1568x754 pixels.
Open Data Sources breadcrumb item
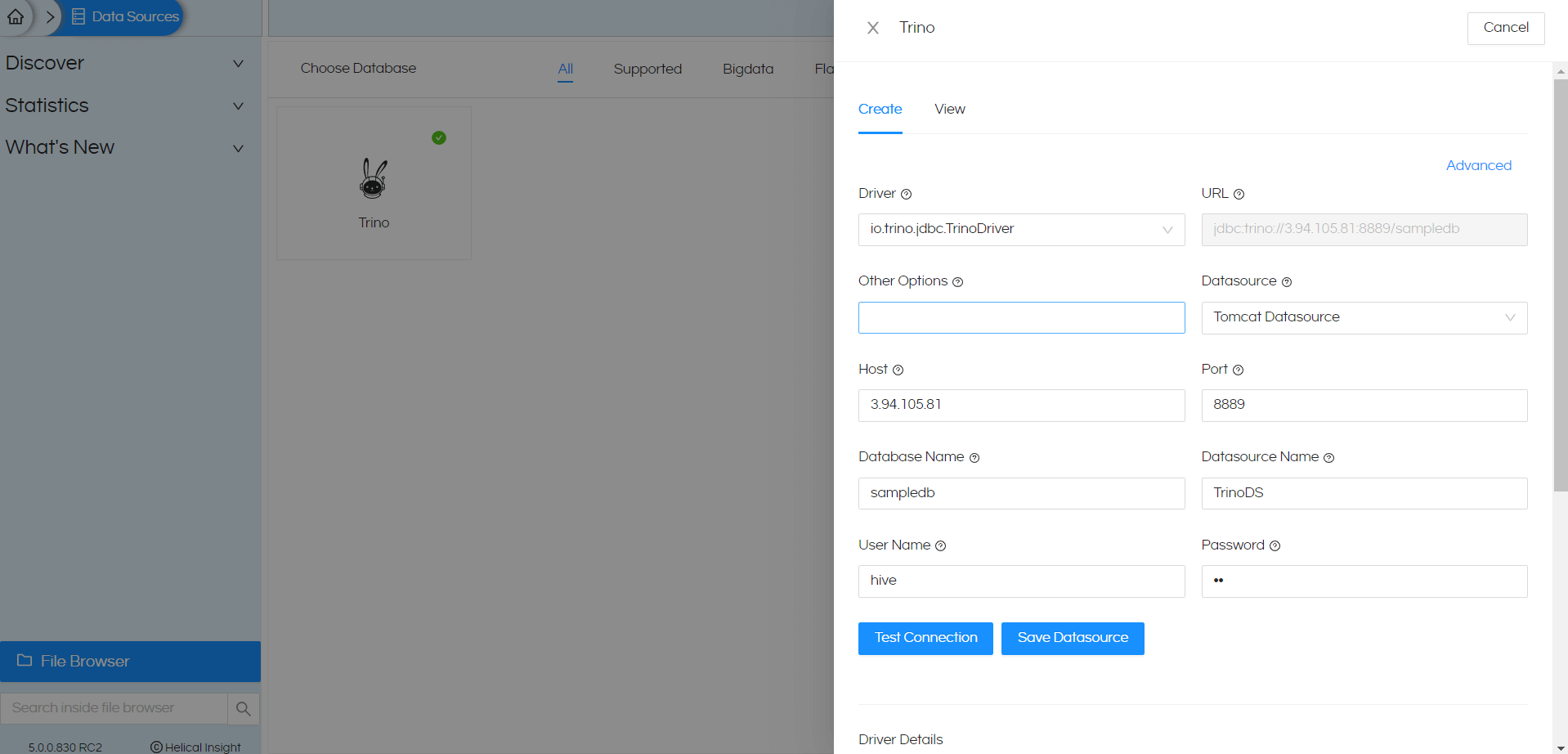pos(126,16)
